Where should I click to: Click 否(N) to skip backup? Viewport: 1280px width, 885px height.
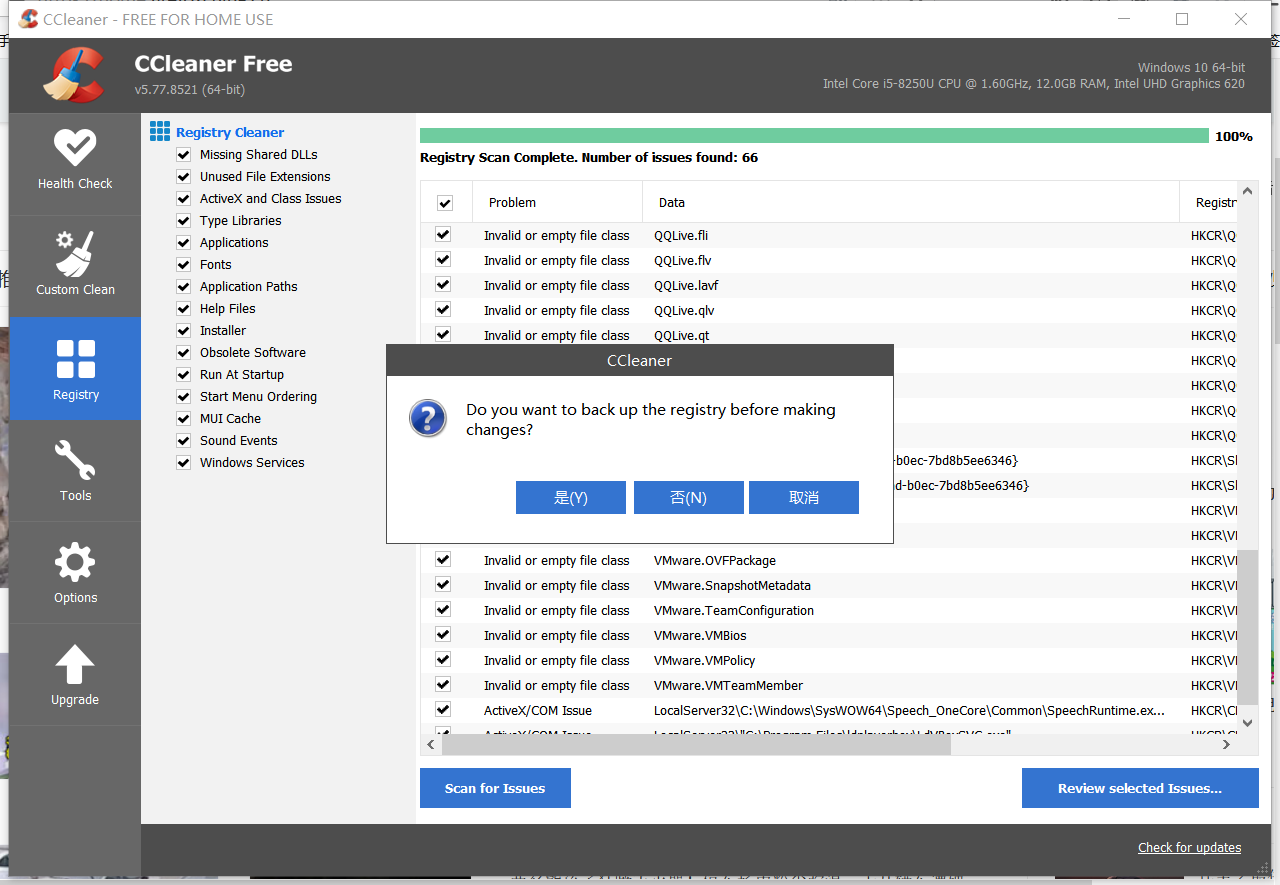tap(689, 498)
